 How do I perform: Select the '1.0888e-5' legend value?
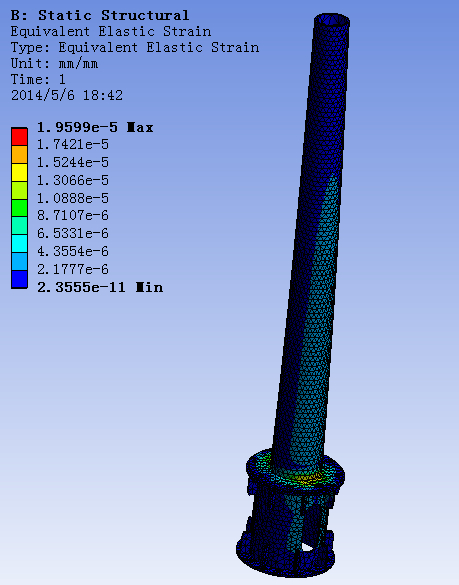[x=73, y=198]
